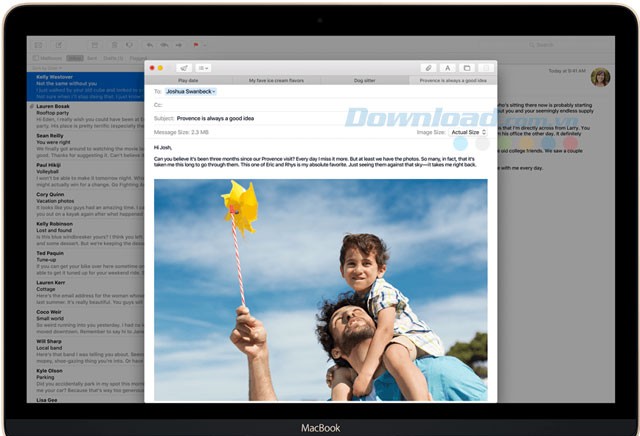Open Lauren Bosak Rooftop party email

point(85,116)
